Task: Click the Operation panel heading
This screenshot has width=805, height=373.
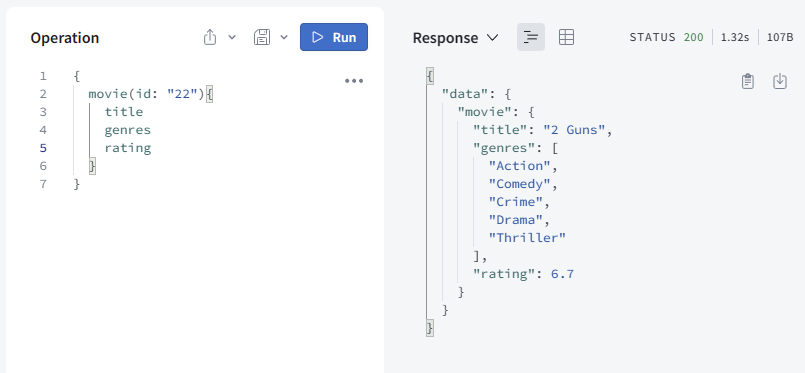Action: click(65, 38)
